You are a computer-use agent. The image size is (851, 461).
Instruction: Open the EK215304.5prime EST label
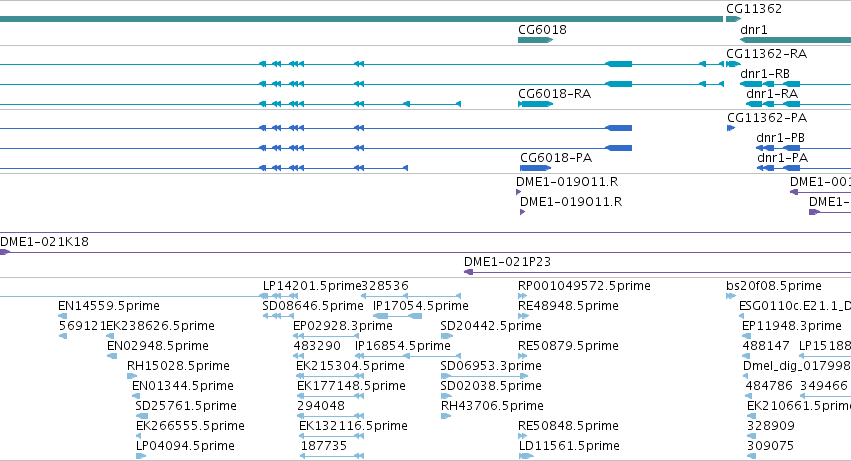[x=350, y=367]
